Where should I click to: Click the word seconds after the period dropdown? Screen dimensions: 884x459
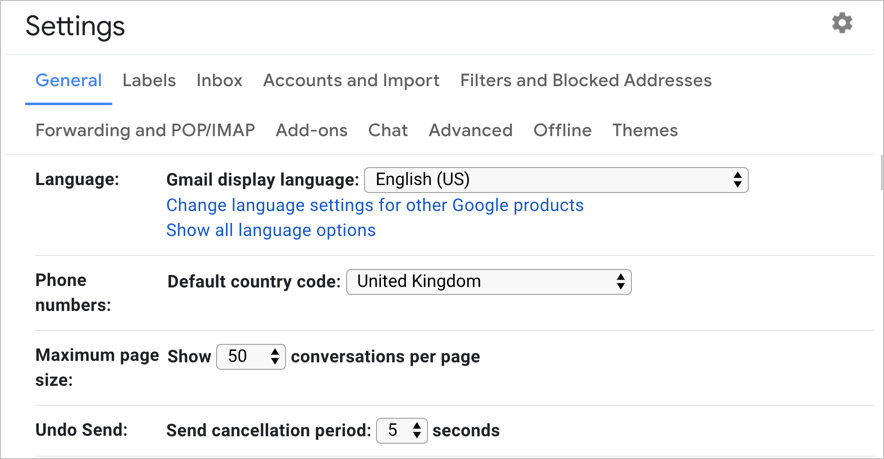(x=466, y=431)
